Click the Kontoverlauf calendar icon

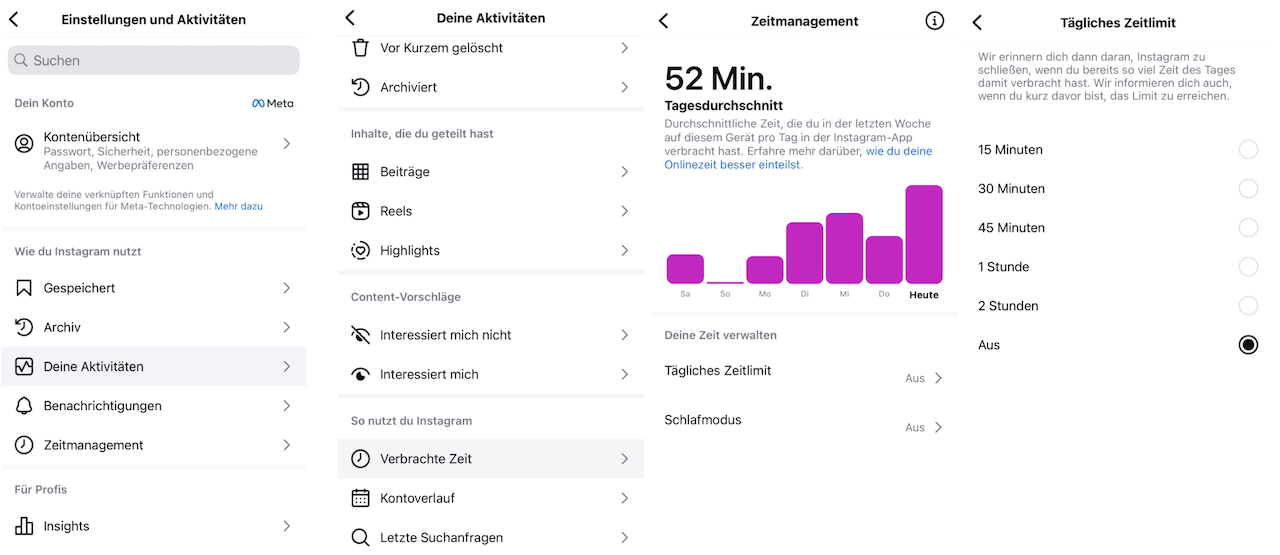click(361, 498)
